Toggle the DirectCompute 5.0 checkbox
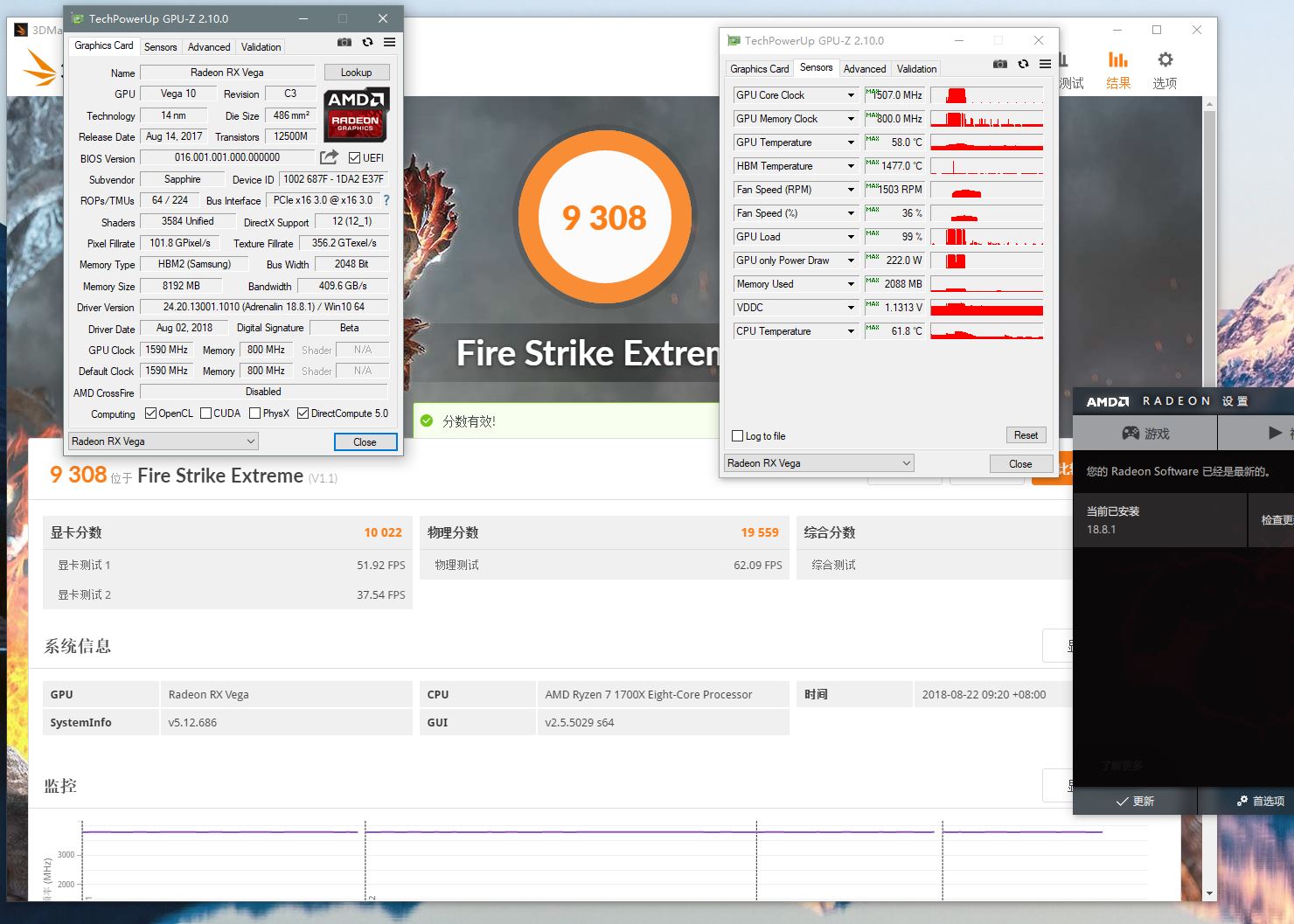This screenshot has height=924, width=1294. (x=303, y=413)
